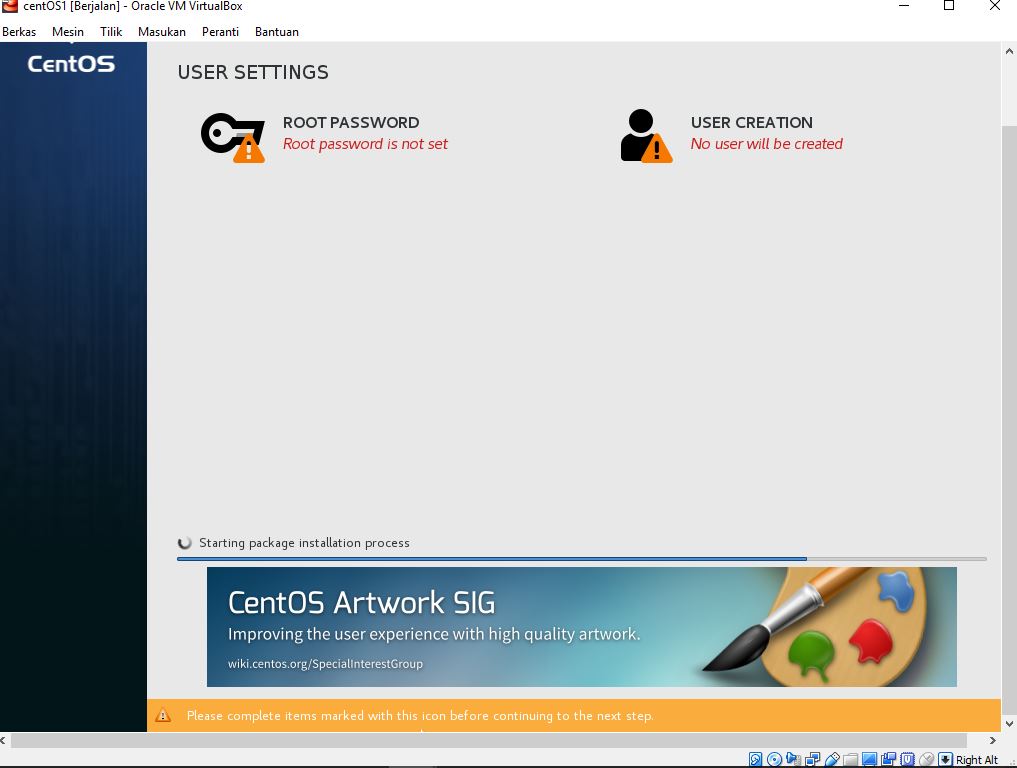Screen dimensions: 1017x768
Task: Minimize the VirtualBox window
Action: (903, 6)
